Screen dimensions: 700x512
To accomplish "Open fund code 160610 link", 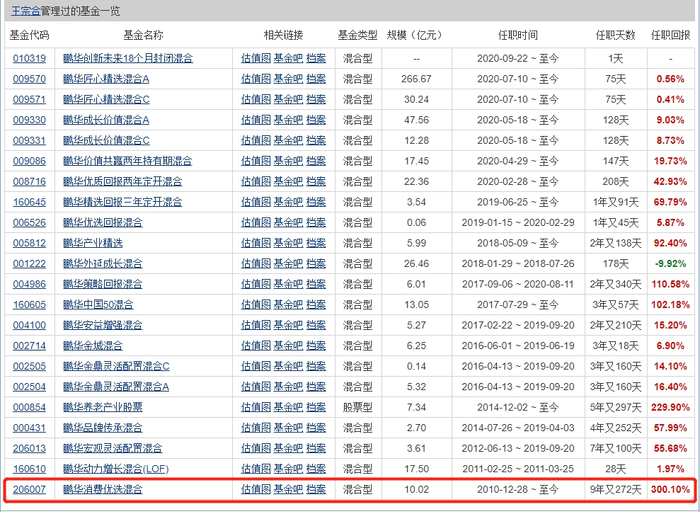I will pos(29,469).
